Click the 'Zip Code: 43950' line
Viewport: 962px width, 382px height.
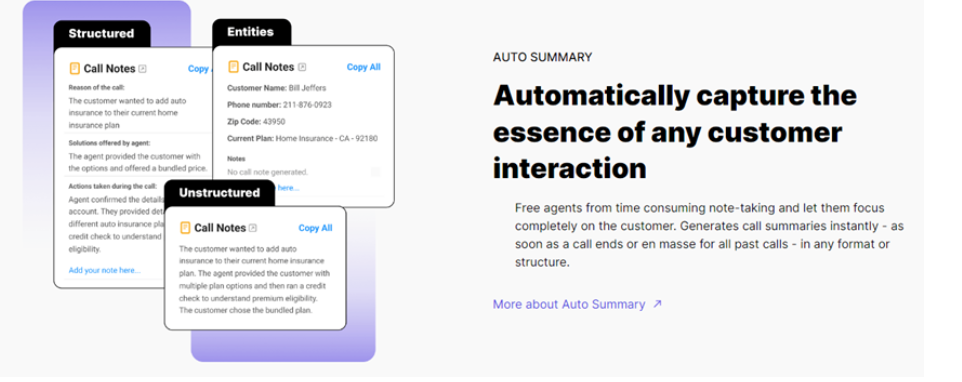pos(256,121)
